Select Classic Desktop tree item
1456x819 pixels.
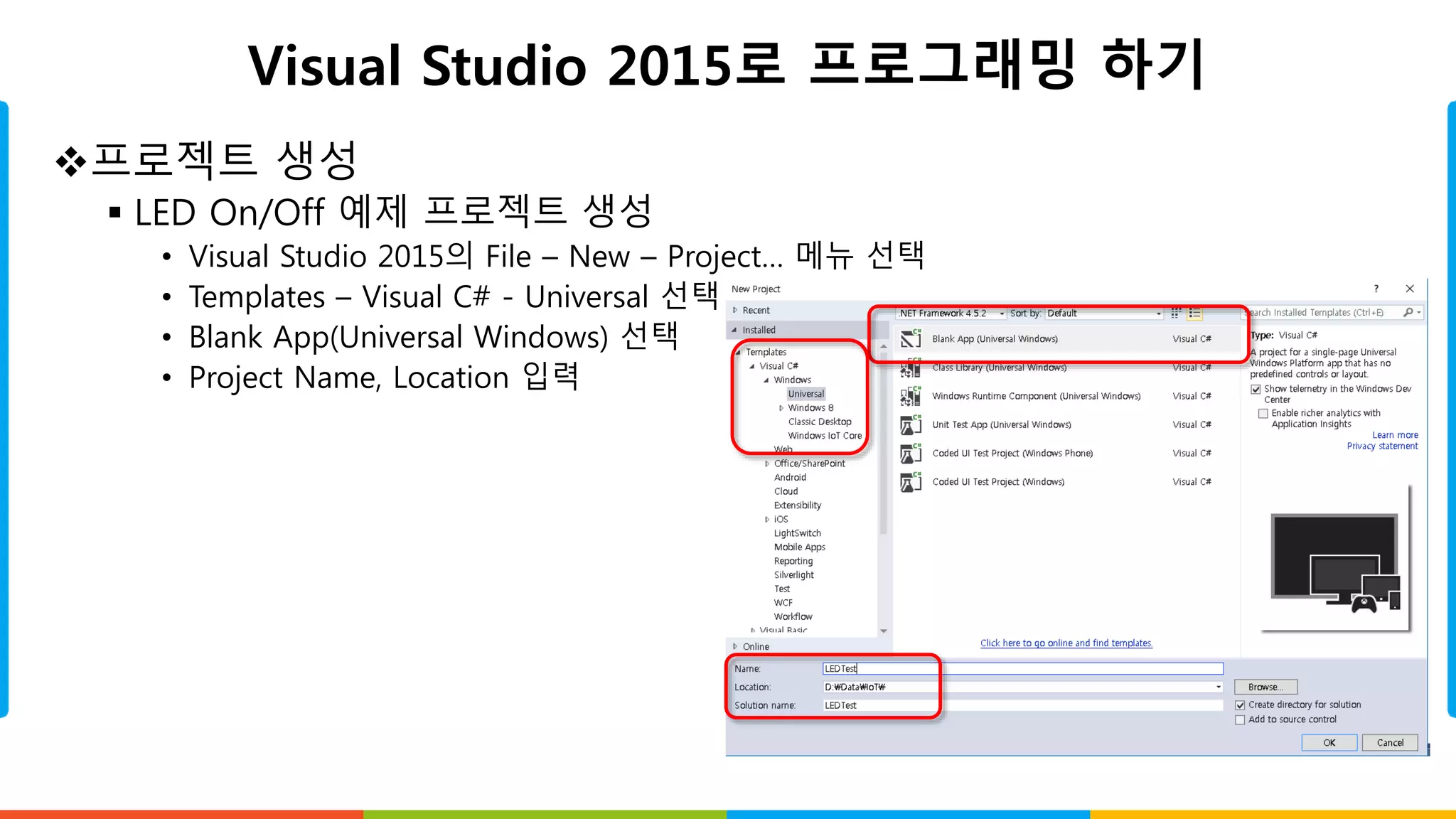[x=819, y=422]
